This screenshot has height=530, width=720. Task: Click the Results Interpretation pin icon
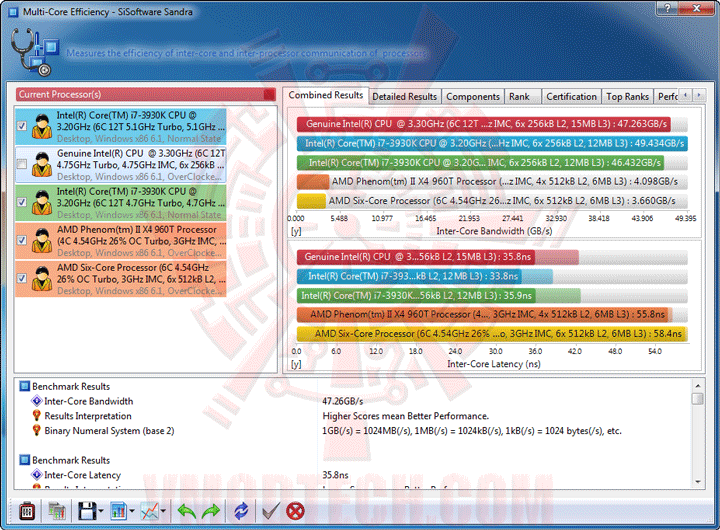[x=36, y=416]
